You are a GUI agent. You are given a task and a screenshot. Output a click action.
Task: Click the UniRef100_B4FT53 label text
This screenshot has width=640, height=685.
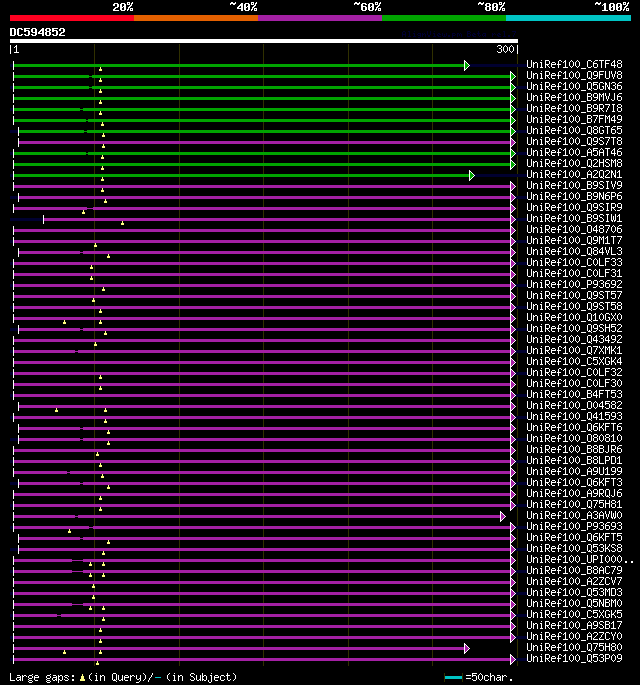(x=574, y=394)
